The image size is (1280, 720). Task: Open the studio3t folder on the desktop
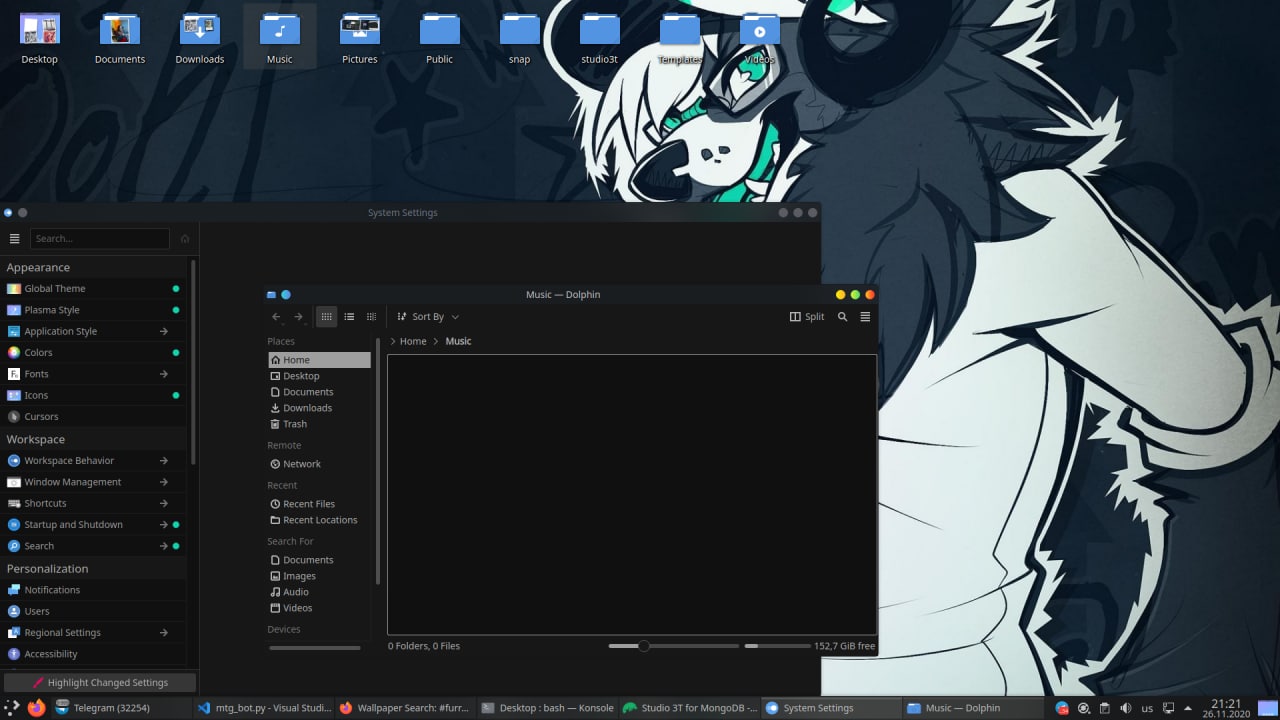(599, 37)
